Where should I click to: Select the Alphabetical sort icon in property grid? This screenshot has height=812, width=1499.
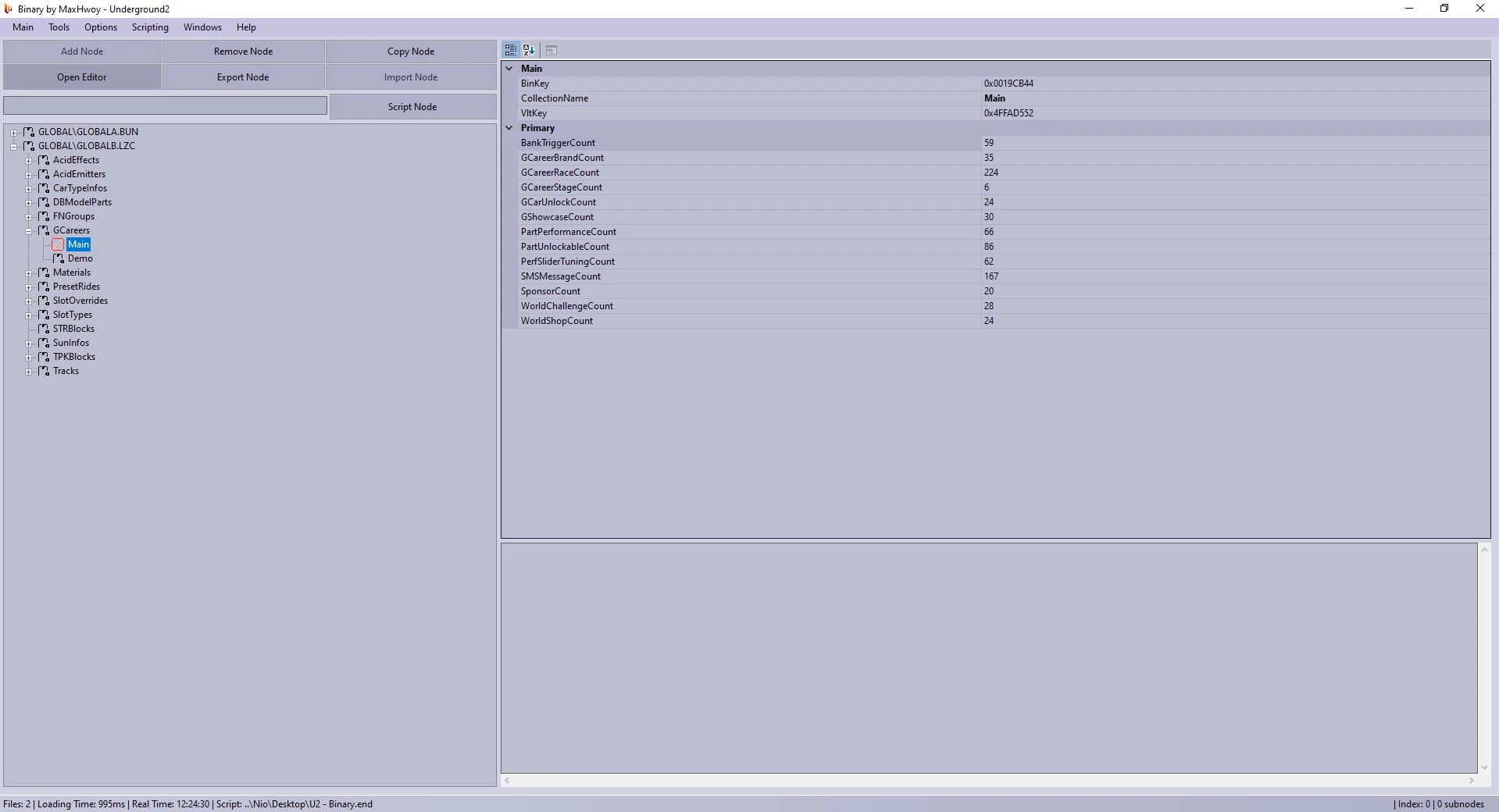pyautogui.click(x=529, y=50)
